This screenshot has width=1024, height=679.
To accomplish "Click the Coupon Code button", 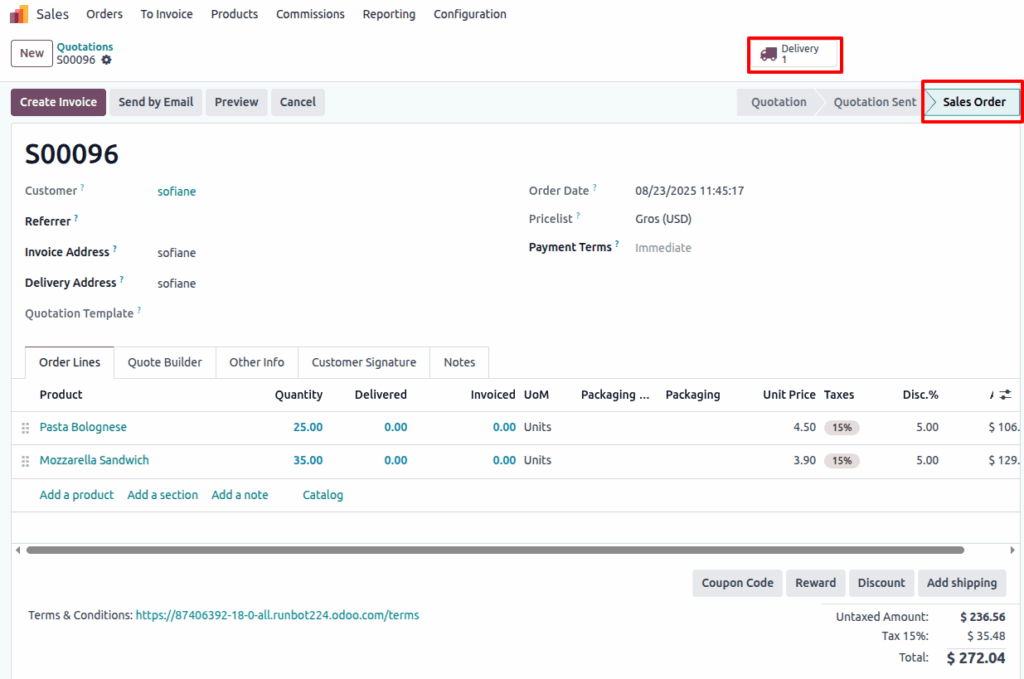I will [737, 583].
